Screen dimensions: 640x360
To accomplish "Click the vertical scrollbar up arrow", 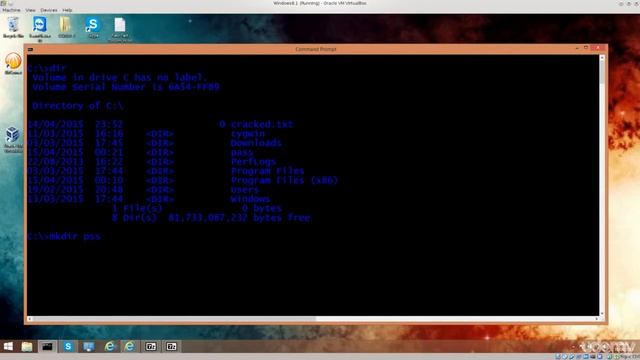I will click(602, 58).
